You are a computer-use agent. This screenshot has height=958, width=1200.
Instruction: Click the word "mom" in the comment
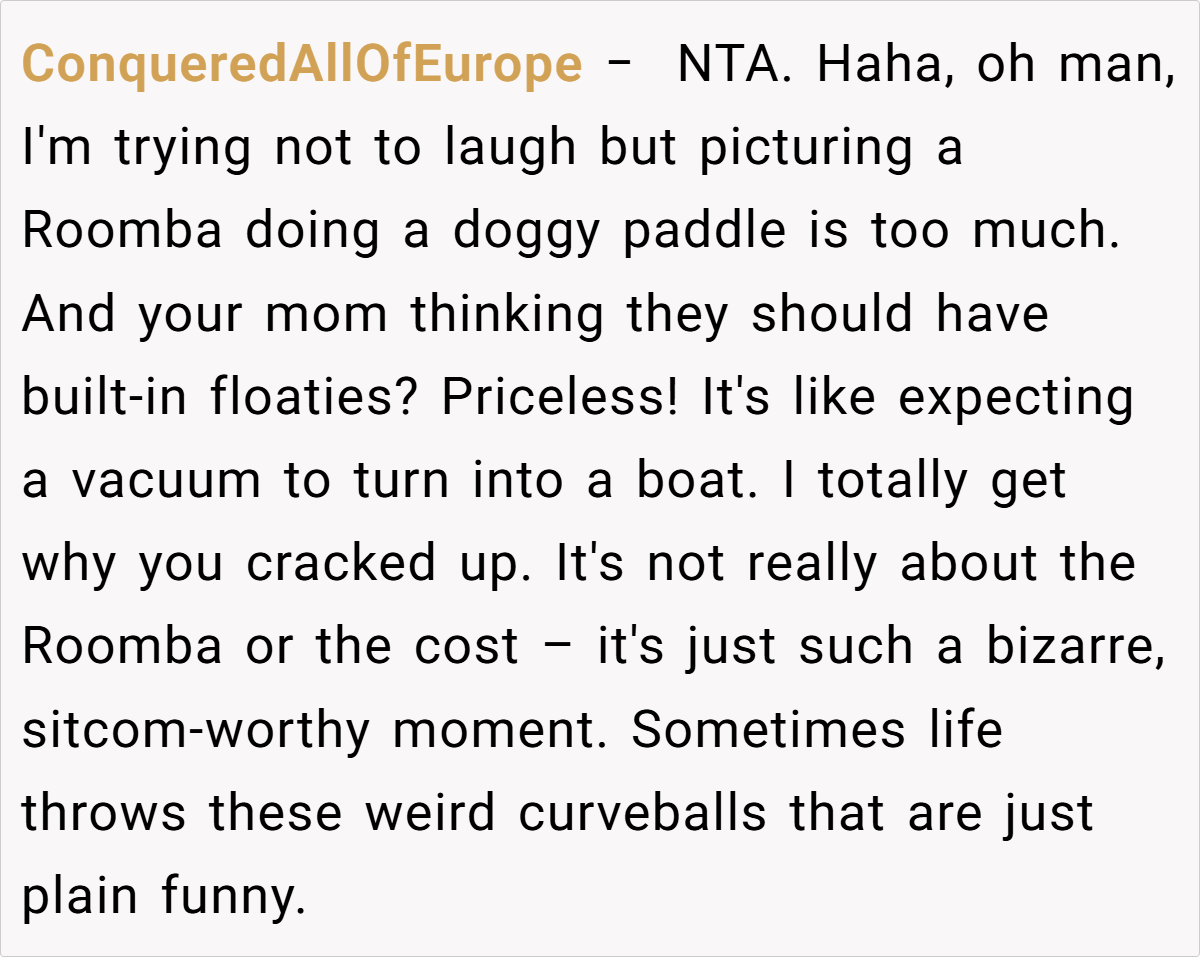point(326,314)
